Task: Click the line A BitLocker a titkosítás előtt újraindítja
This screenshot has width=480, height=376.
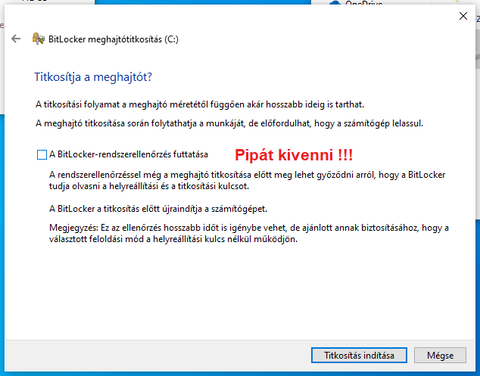Action: (x=158, y=209)
